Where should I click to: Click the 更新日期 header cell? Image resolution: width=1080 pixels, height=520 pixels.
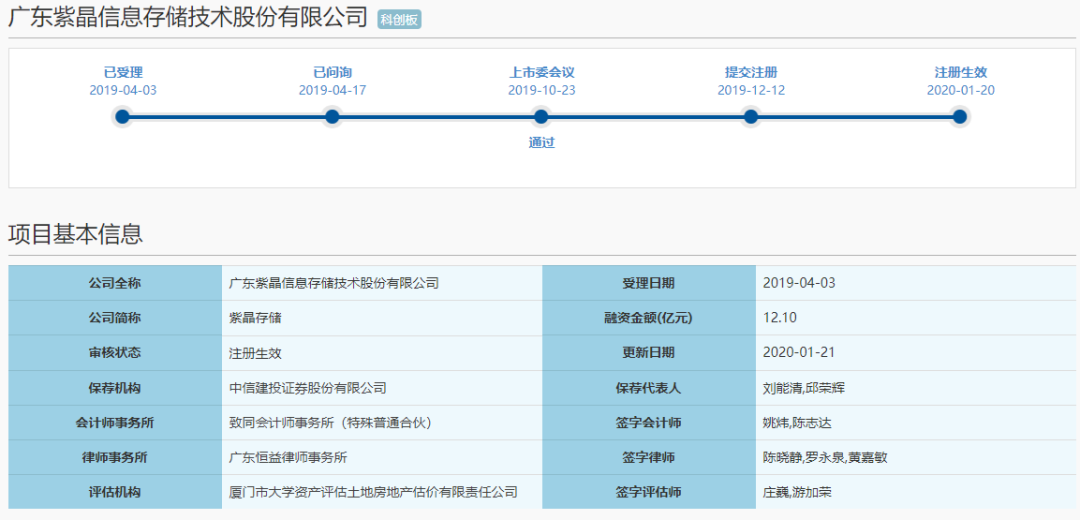[x=650, y=353]
